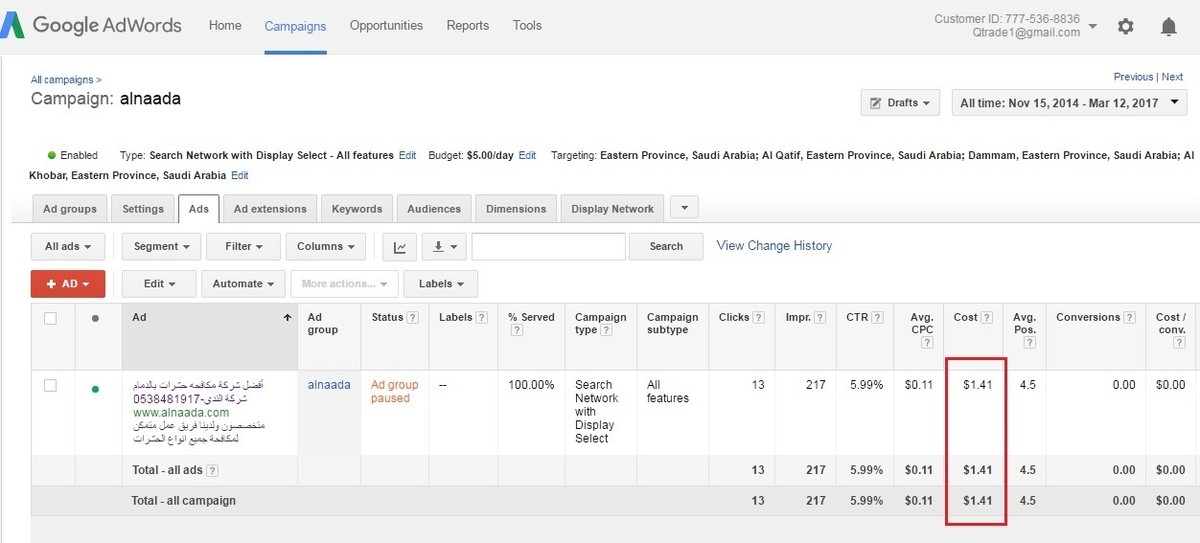Click help icon beside the CTR header
1200x543 pixels.
pyautogui.click(x=877, y=318)
